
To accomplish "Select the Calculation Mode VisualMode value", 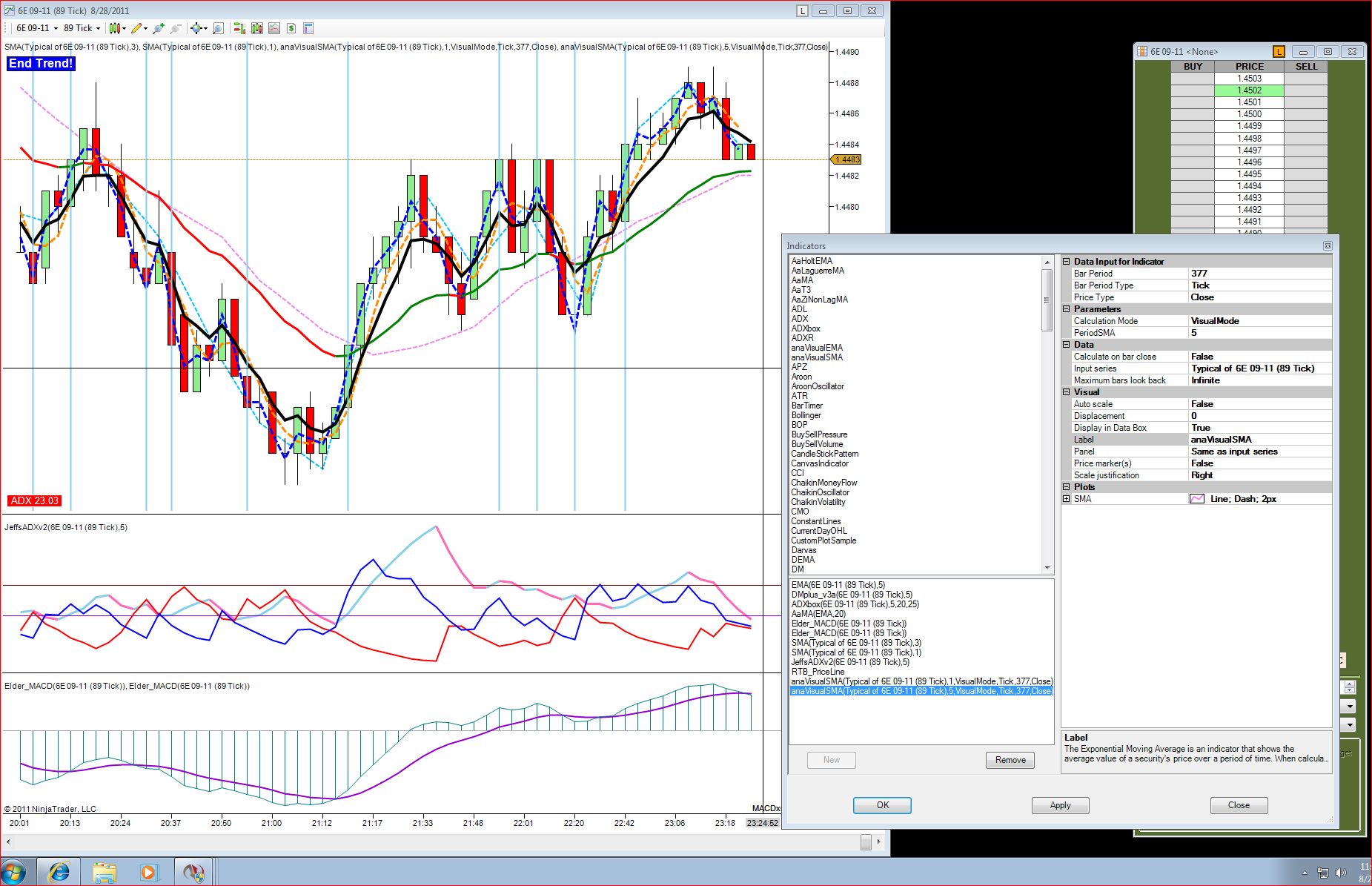I will coord(1259,321).
